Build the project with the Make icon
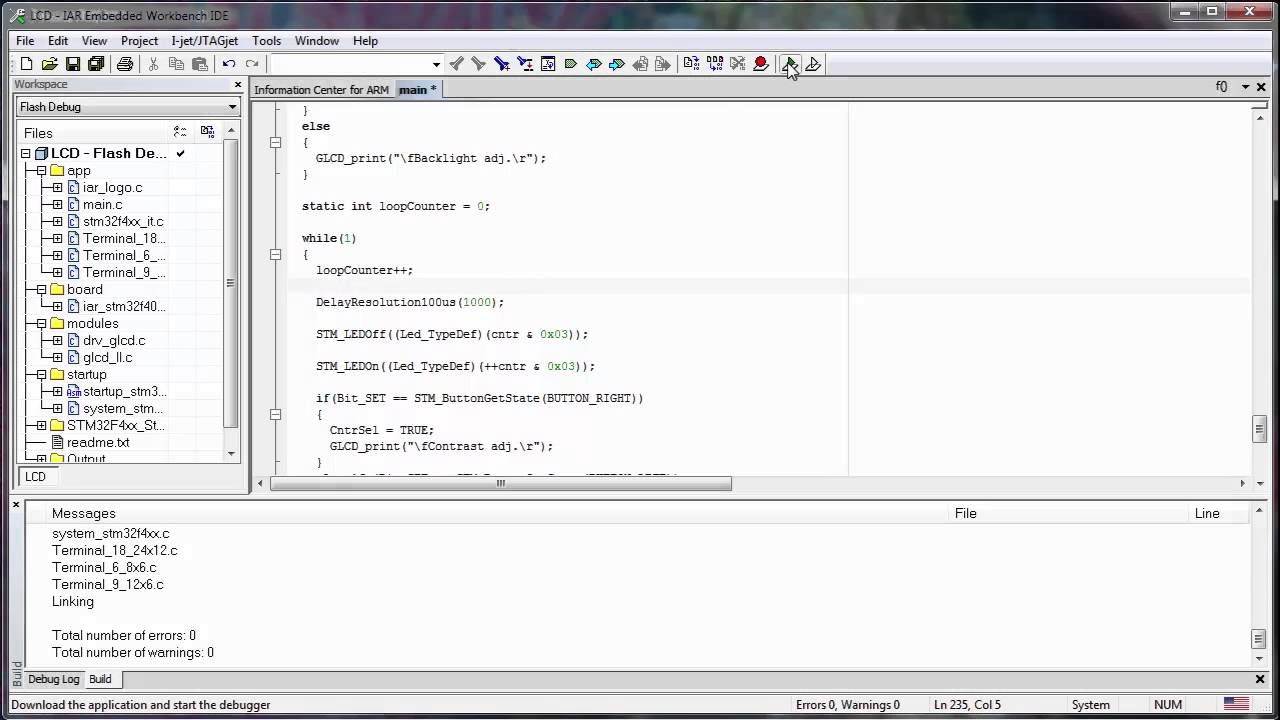The image size is (1280, 720). (x=714, y=64)
